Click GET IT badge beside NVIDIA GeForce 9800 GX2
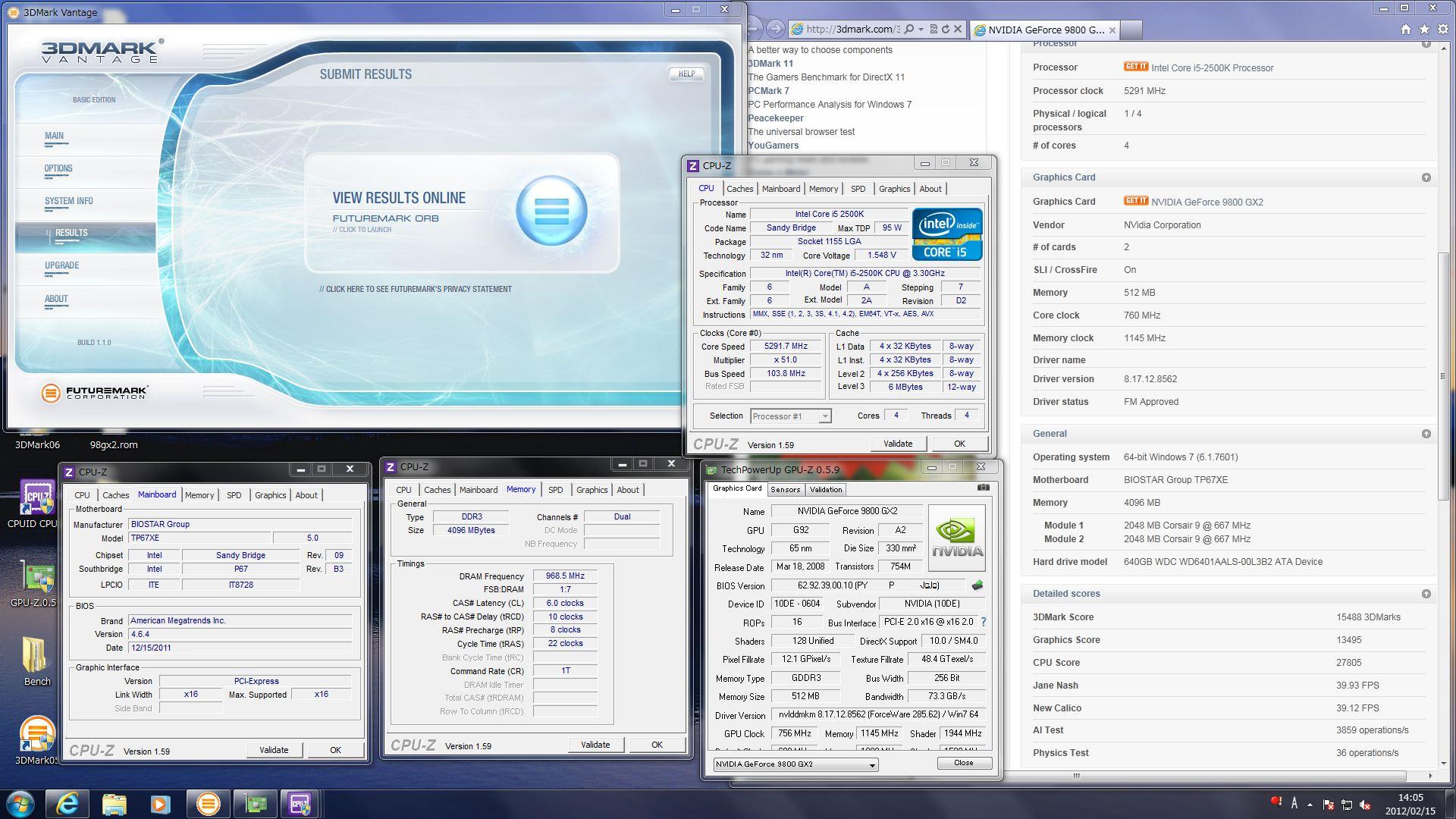The width and height of the screenshot is (1456, 819). 1135,201
